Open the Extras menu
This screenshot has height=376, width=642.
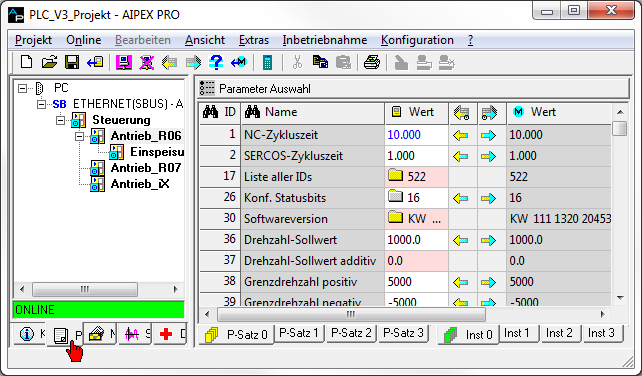[254, 40]
